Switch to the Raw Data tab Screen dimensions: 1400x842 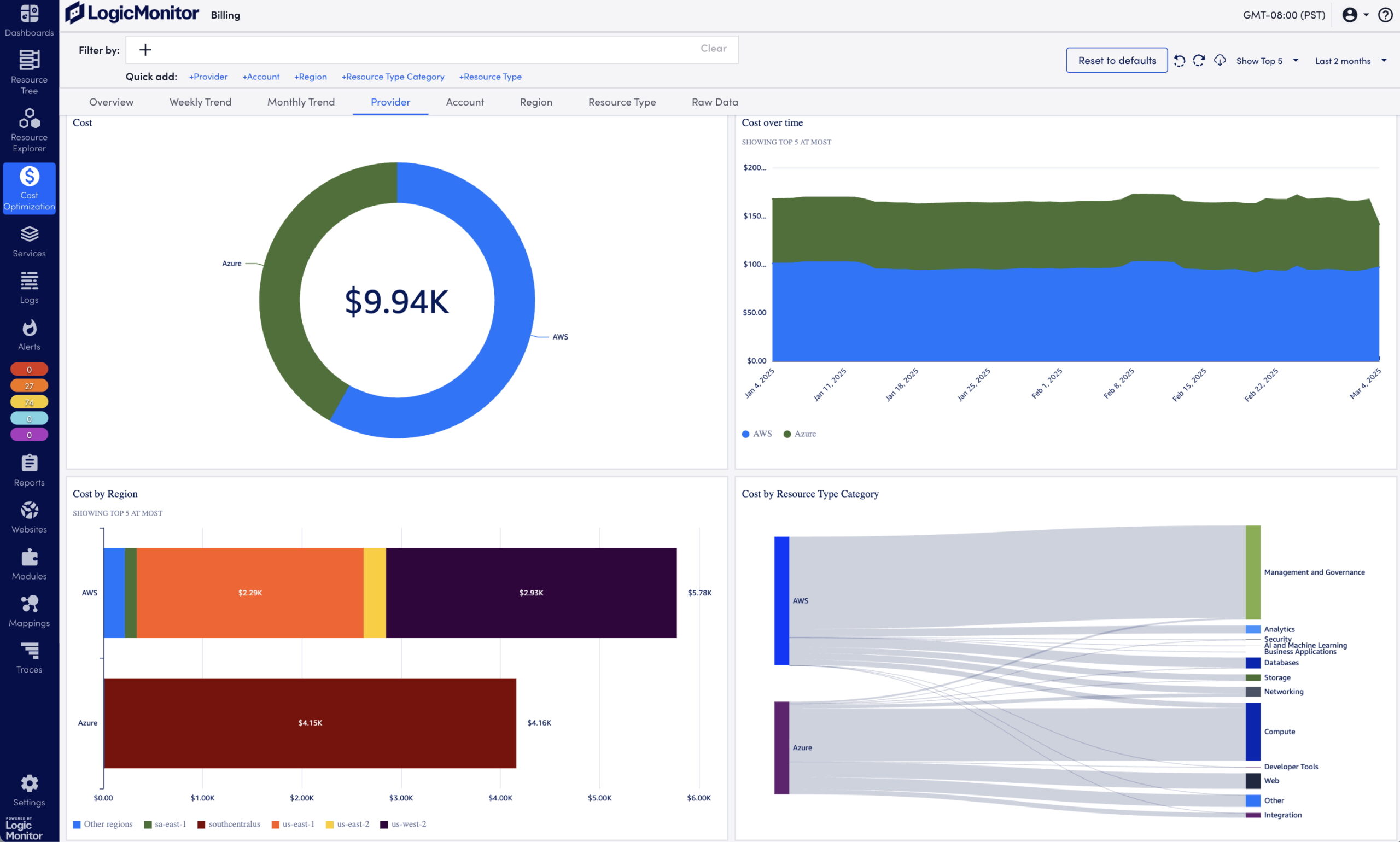point(714,102)
